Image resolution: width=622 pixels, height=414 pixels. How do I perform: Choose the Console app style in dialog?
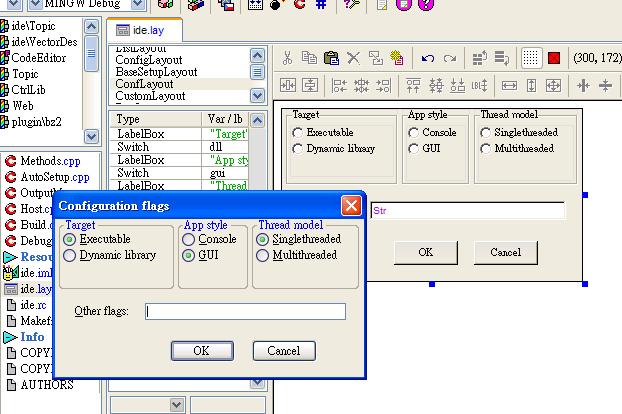(190, 240)
